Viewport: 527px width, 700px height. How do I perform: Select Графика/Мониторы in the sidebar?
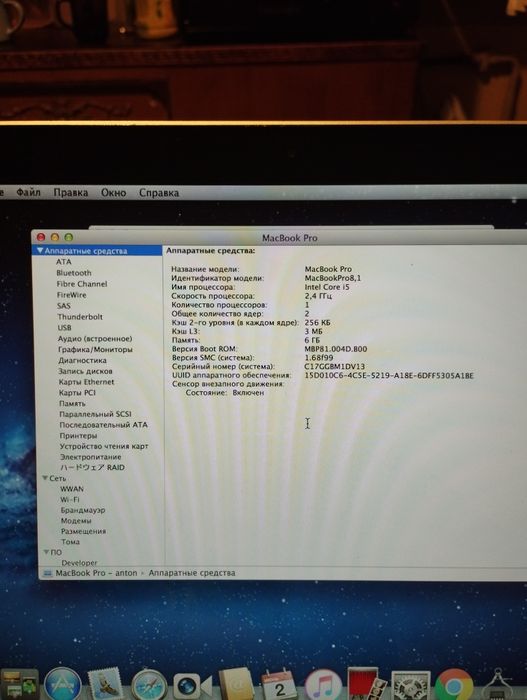coord(95,350)
